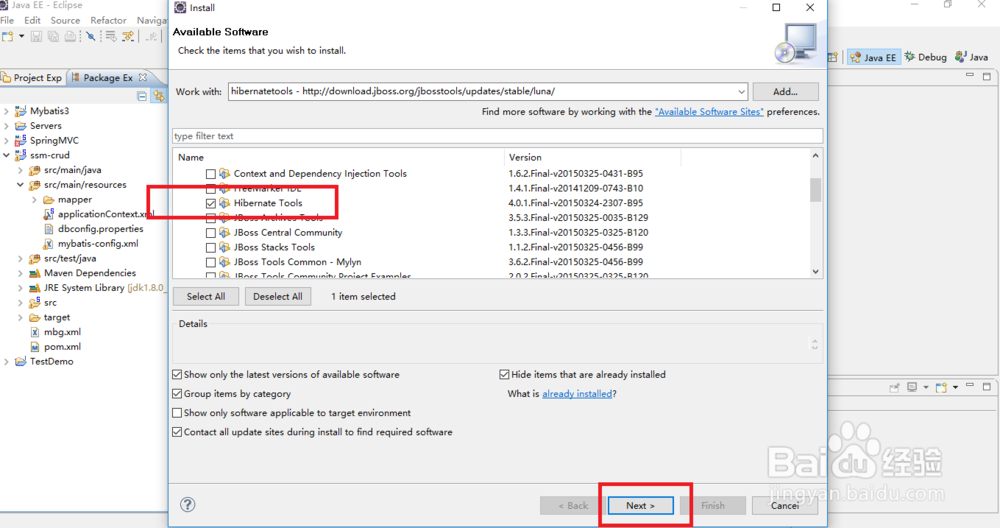Open the Work with combo dropdown
The height and width of the screenshot is (528, 1000).
tap(741, 92)
